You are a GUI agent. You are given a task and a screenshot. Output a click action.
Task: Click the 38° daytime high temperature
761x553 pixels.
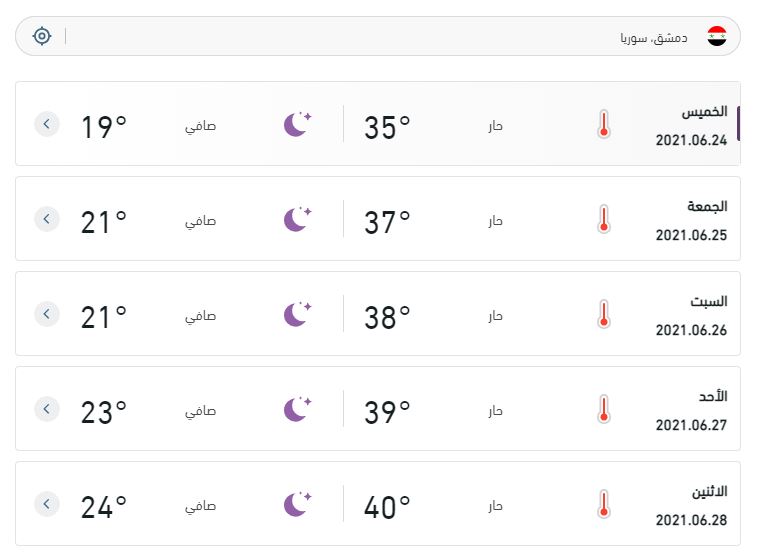(387, 318)
